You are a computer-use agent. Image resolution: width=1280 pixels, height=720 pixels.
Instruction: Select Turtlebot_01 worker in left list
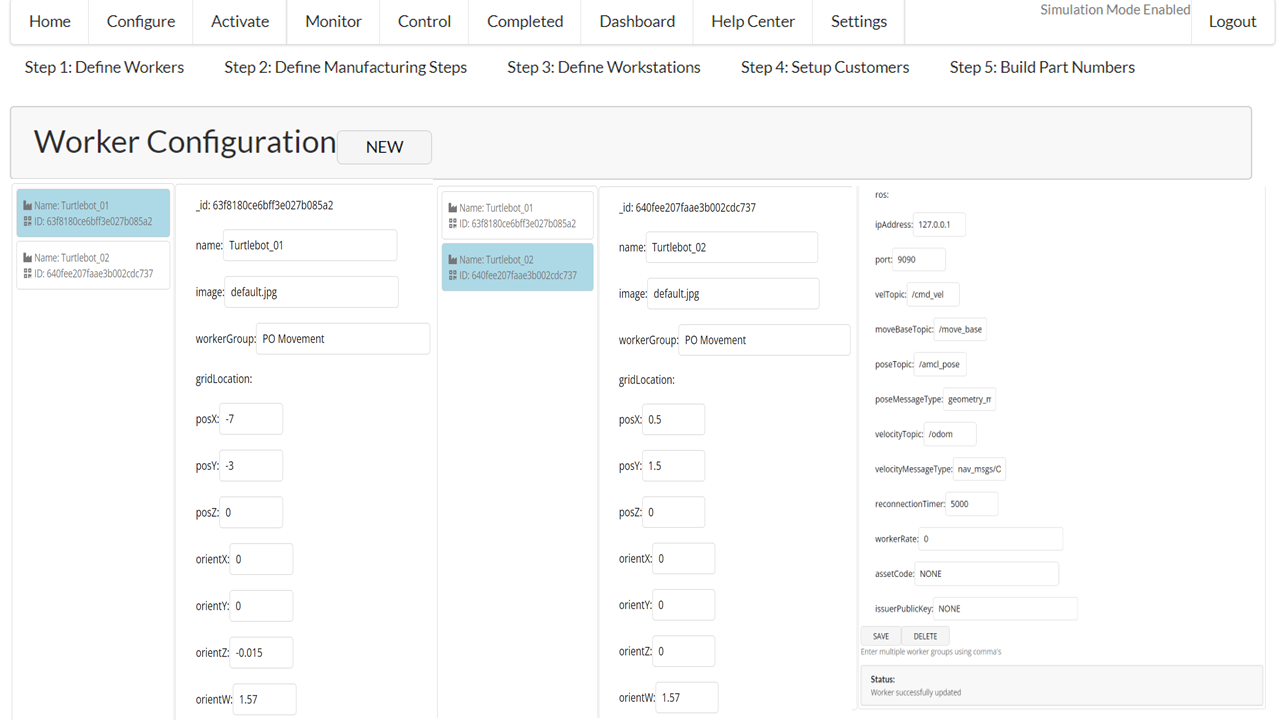tap(93, 213)
